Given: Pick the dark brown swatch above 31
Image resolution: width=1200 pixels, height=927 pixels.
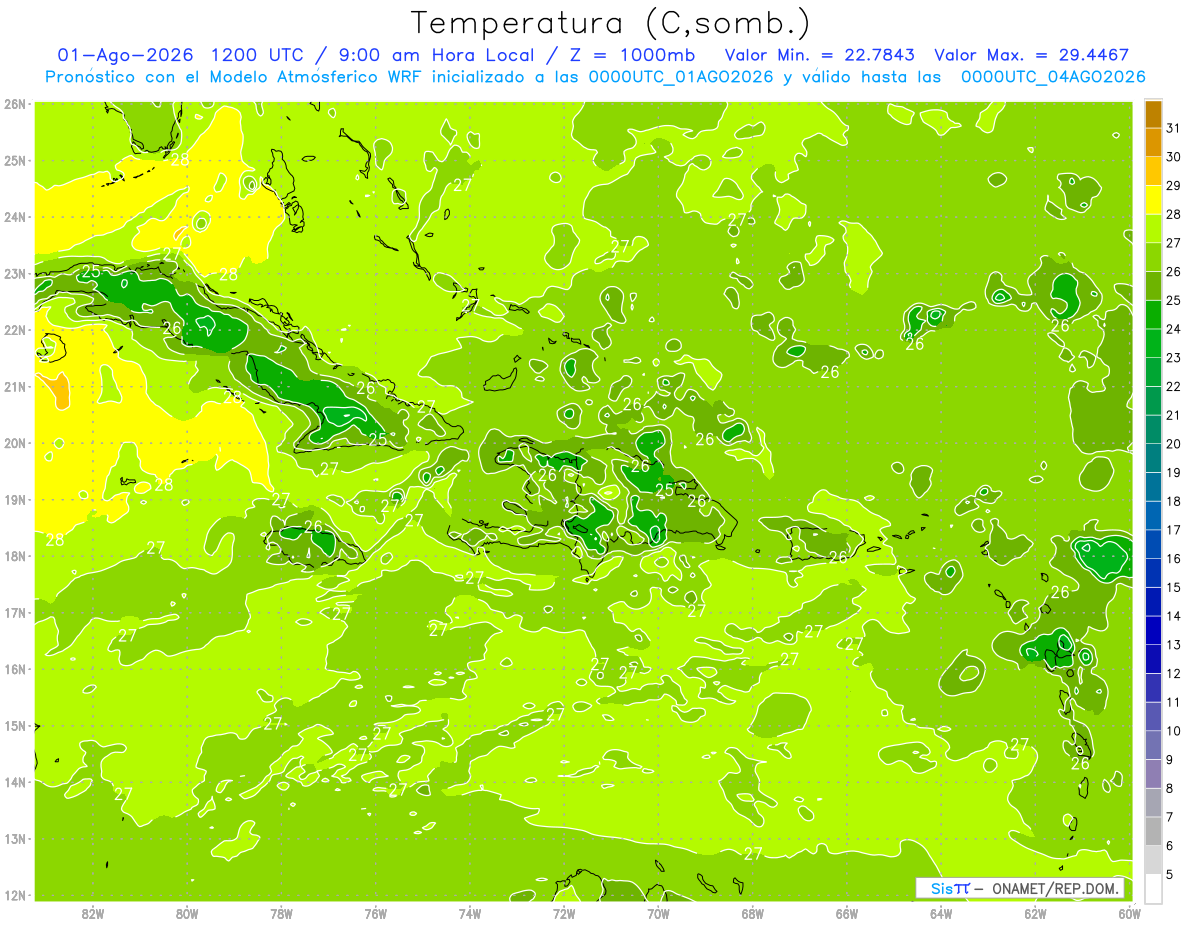Looking at the screenshot, I should [1153, 115].
